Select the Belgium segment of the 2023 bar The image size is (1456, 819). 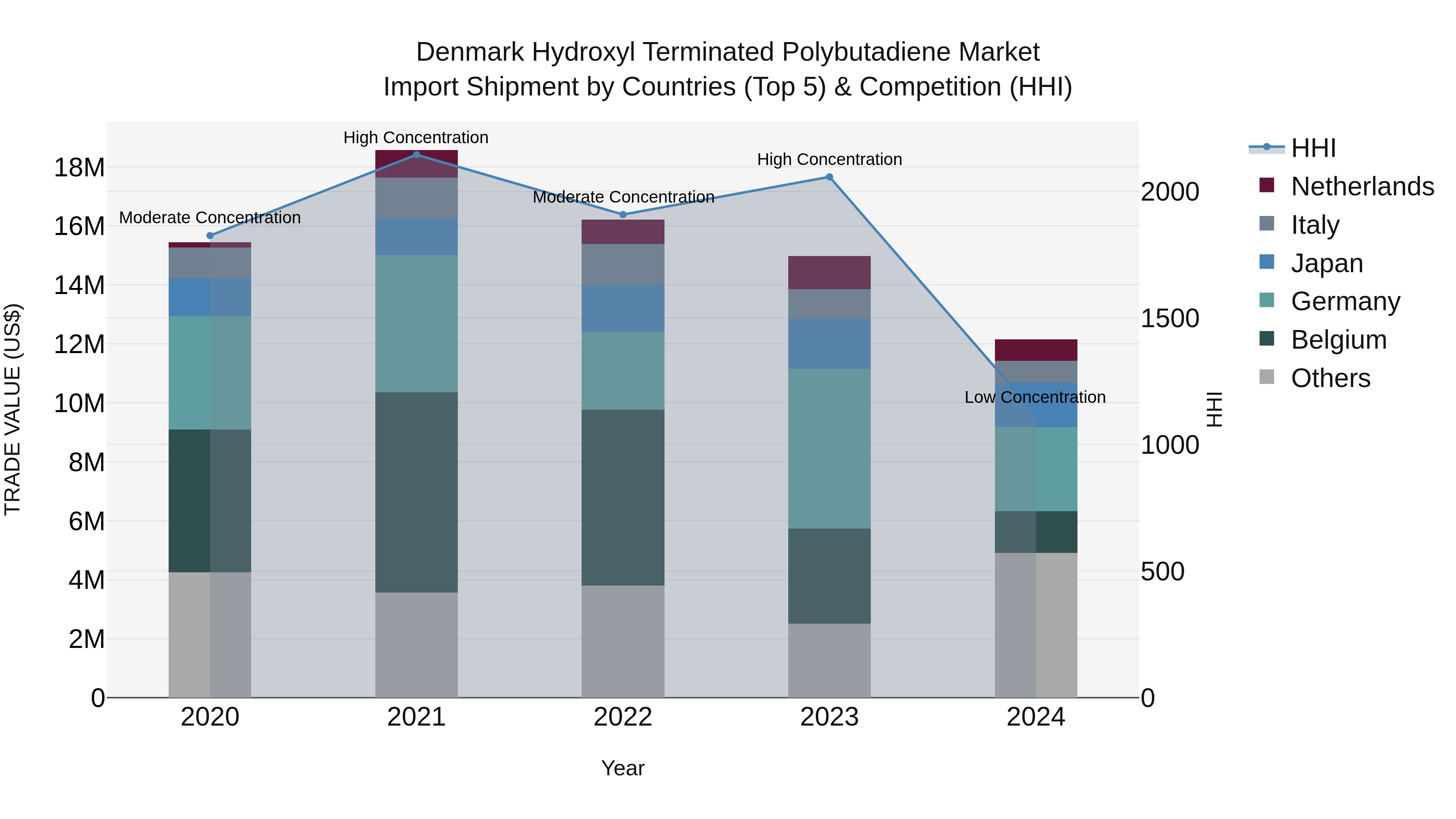[830, 576]
